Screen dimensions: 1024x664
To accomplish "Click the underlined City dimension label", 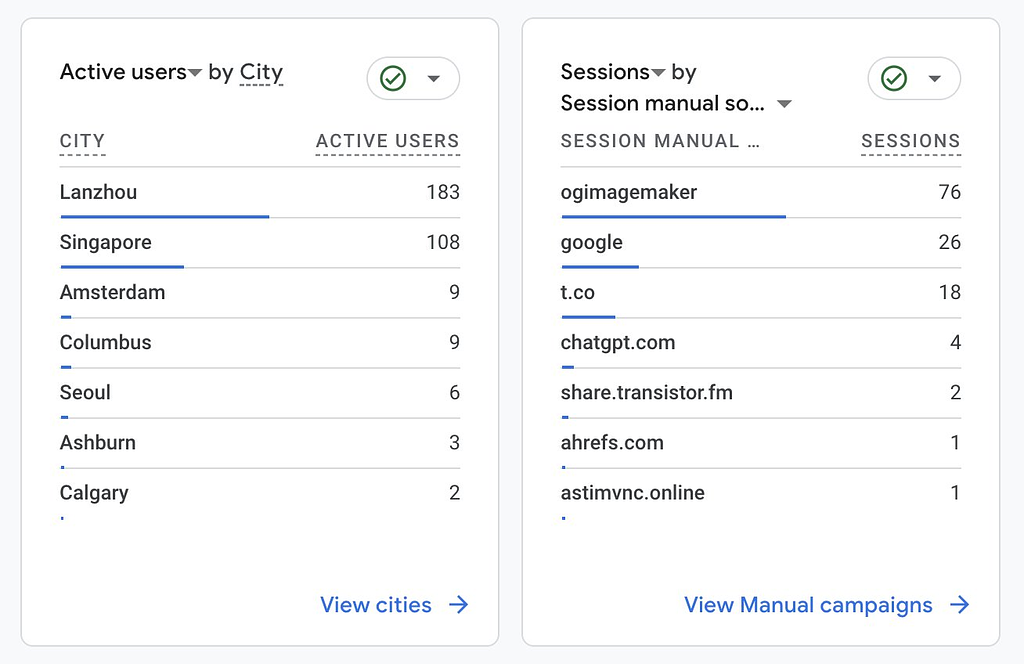I will pyautogui.click(x=261, y=72).
